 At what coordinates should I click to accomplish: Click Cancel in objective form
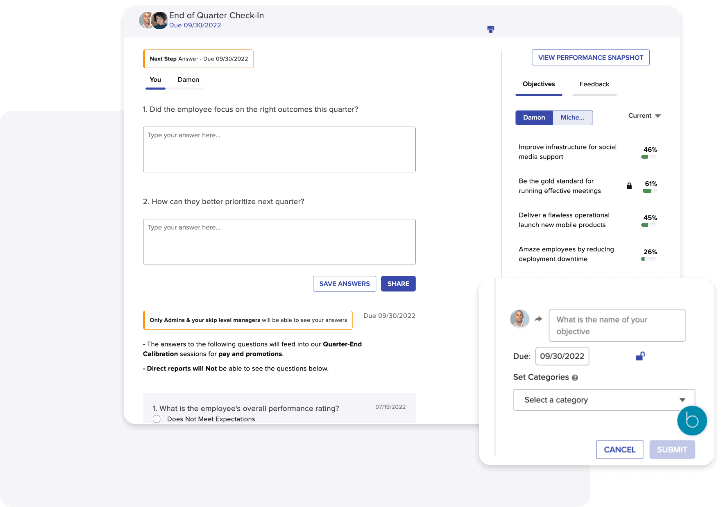[620, 449]
